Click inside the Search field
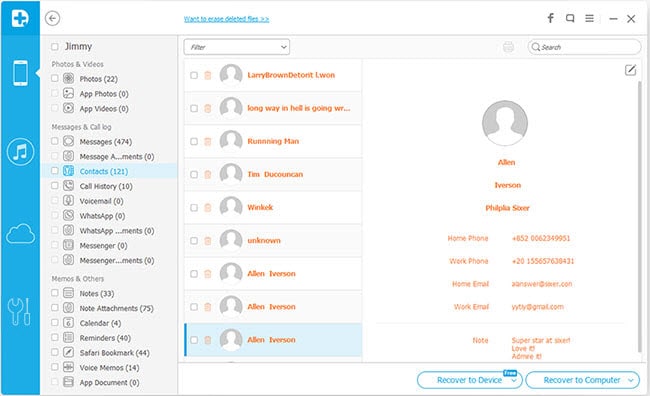This screenshot has width=650, height=396. (584, 47)
